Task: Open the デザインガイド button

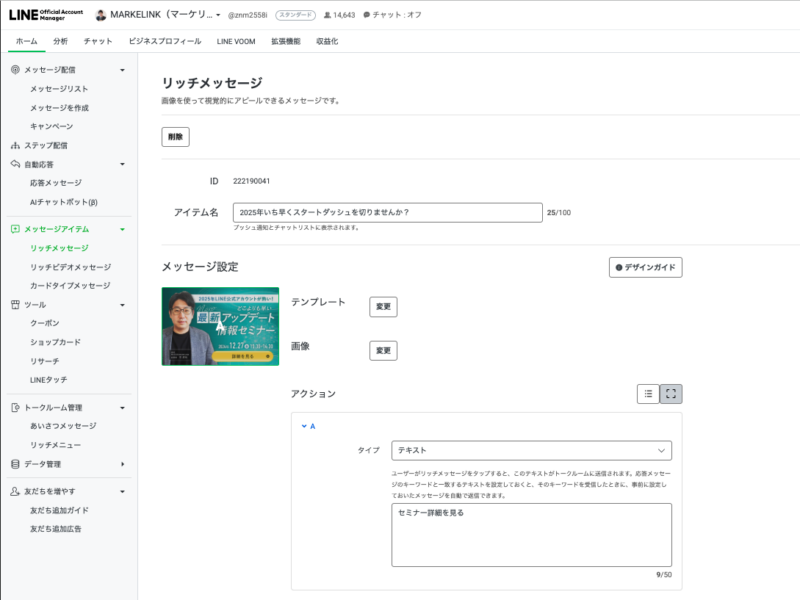Action: pyautogui.click(x=645, y=267)
